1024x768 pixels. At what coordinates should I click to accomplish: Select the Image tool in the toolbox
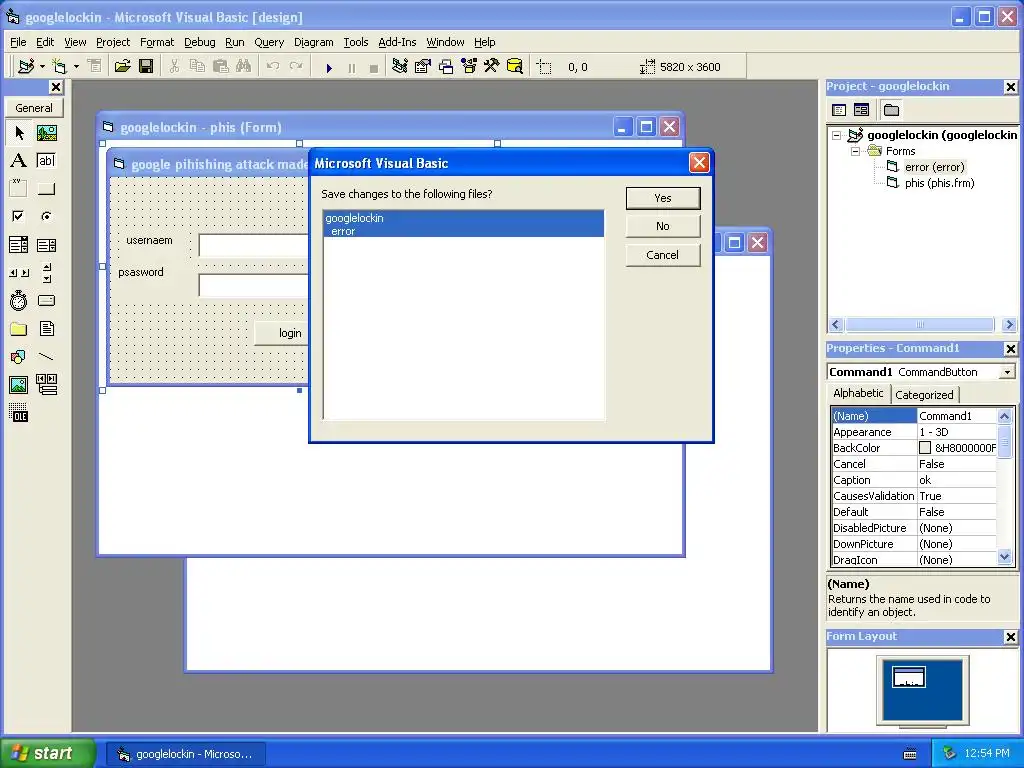18,385
